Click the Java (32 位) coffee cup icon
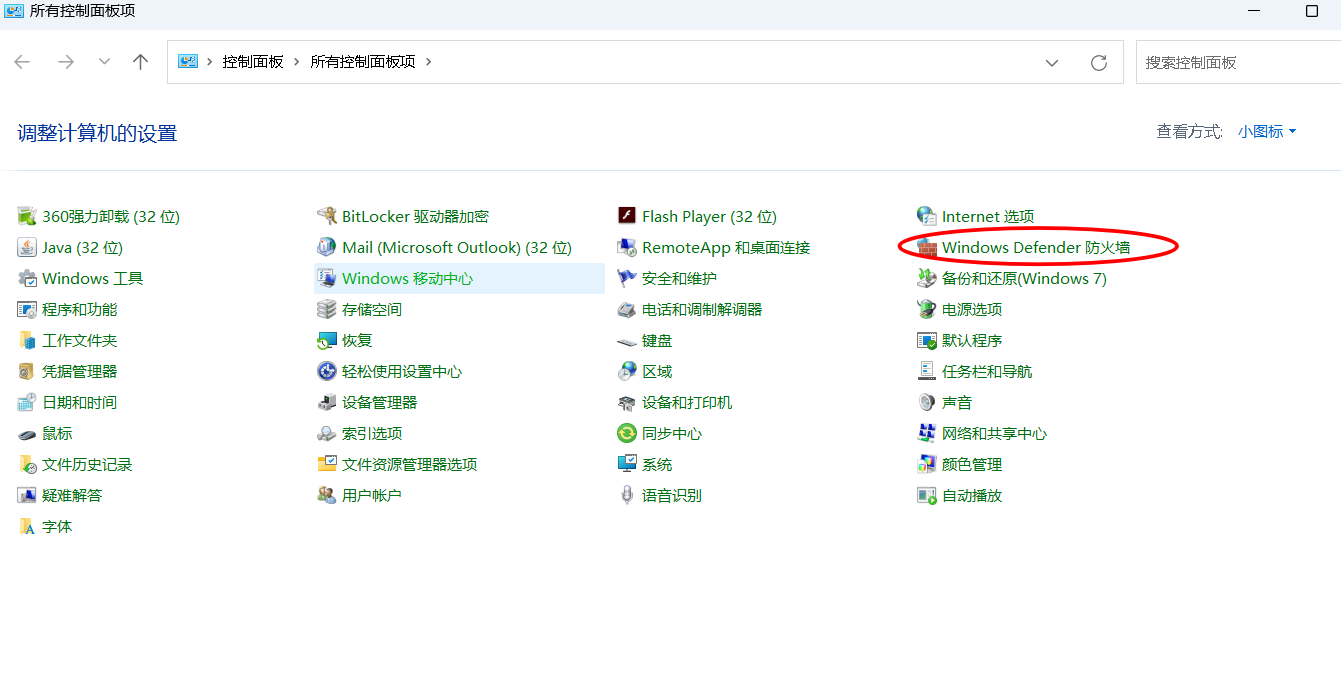The height and width of the screenshot is (673, 1341). pos(27,247)
